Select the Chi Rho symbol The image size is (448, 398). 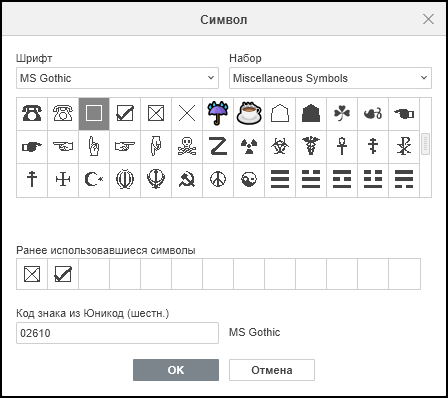[x=404, y=147]
